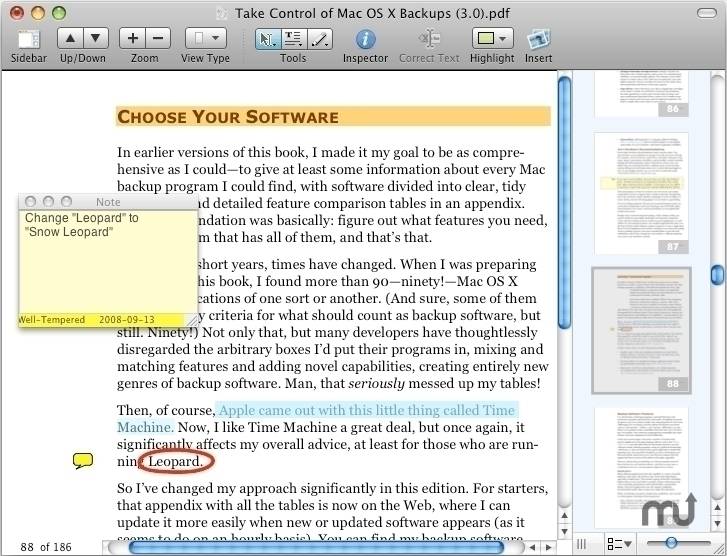Image resolution: width=727 pixels, height=556 pixels.
Task: Adjust the thumbnail size slider
Action: [x=671, y=542]
